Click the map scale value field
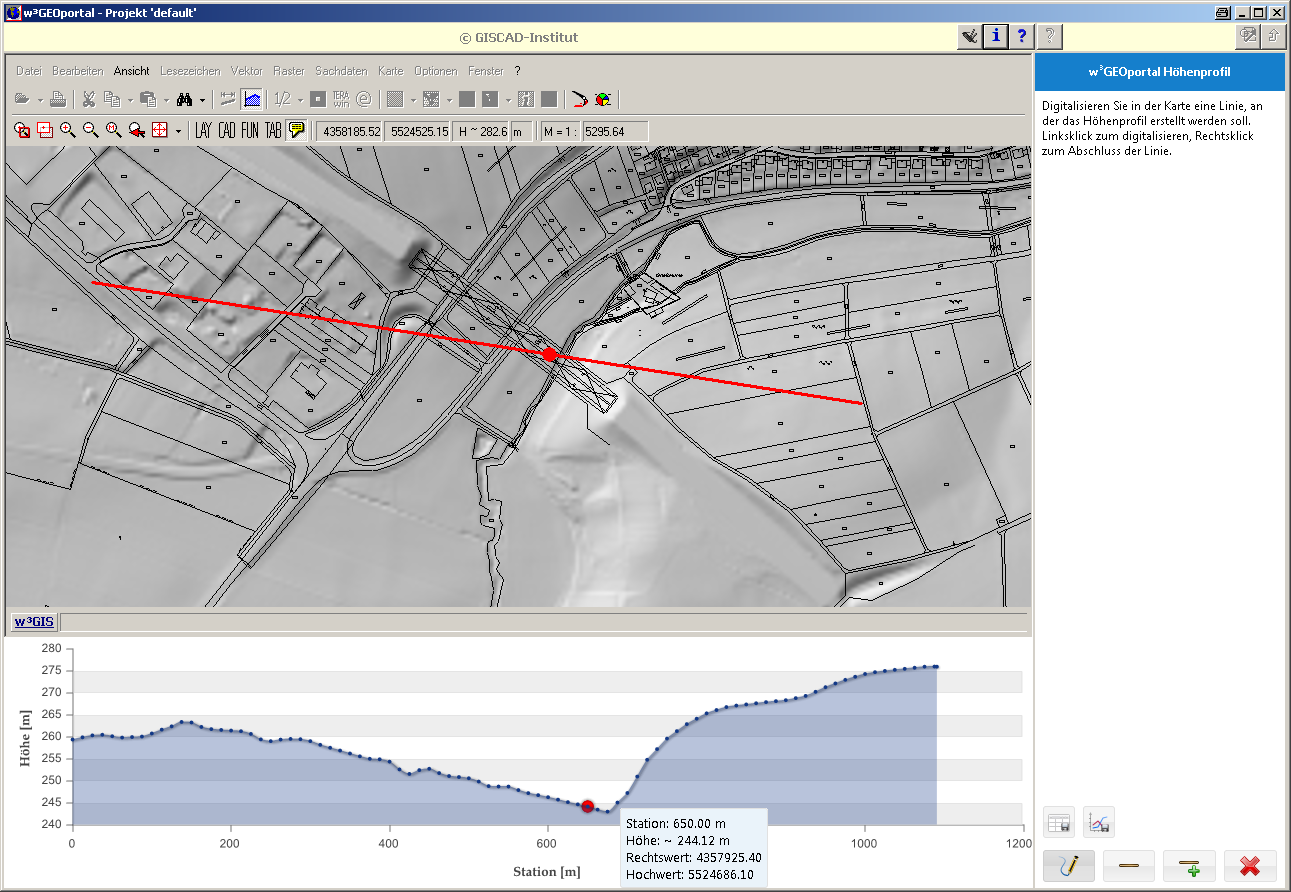Viewport: 1291px width, 892px height. pyautogui.click(x=615, y=131)
